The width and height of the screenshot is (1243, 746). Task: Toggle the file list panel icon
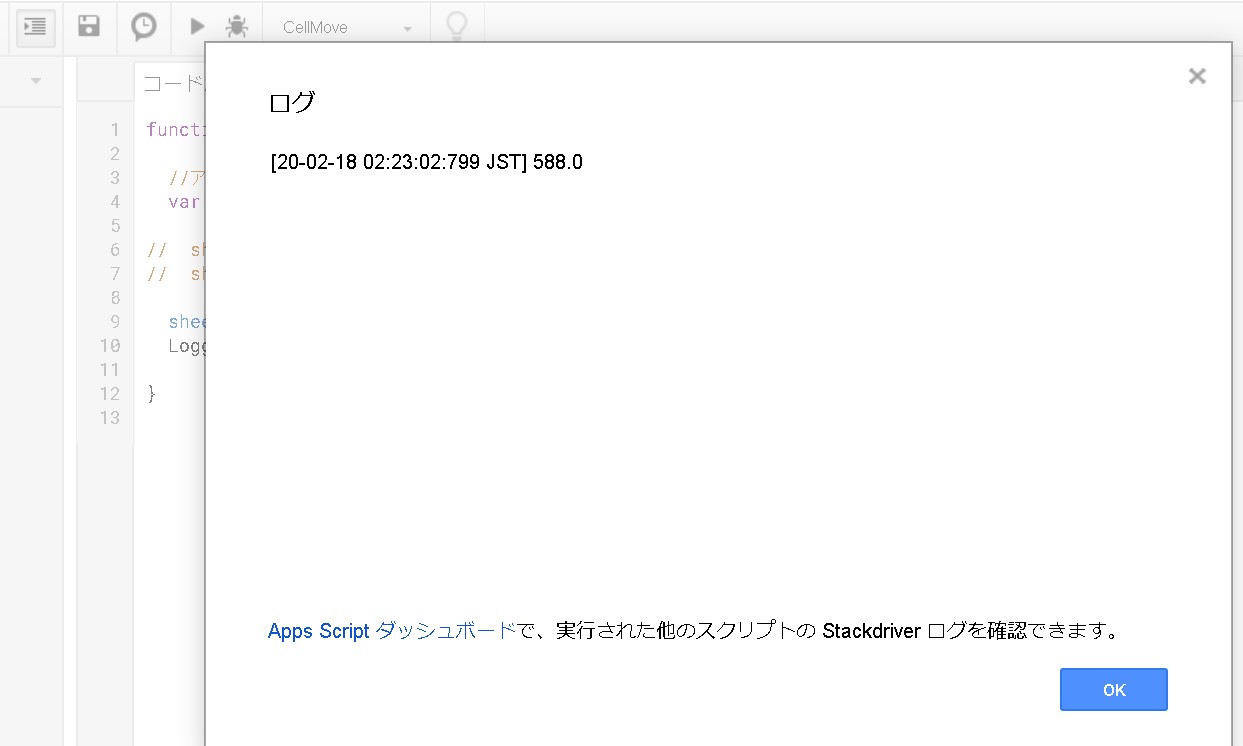35,27
